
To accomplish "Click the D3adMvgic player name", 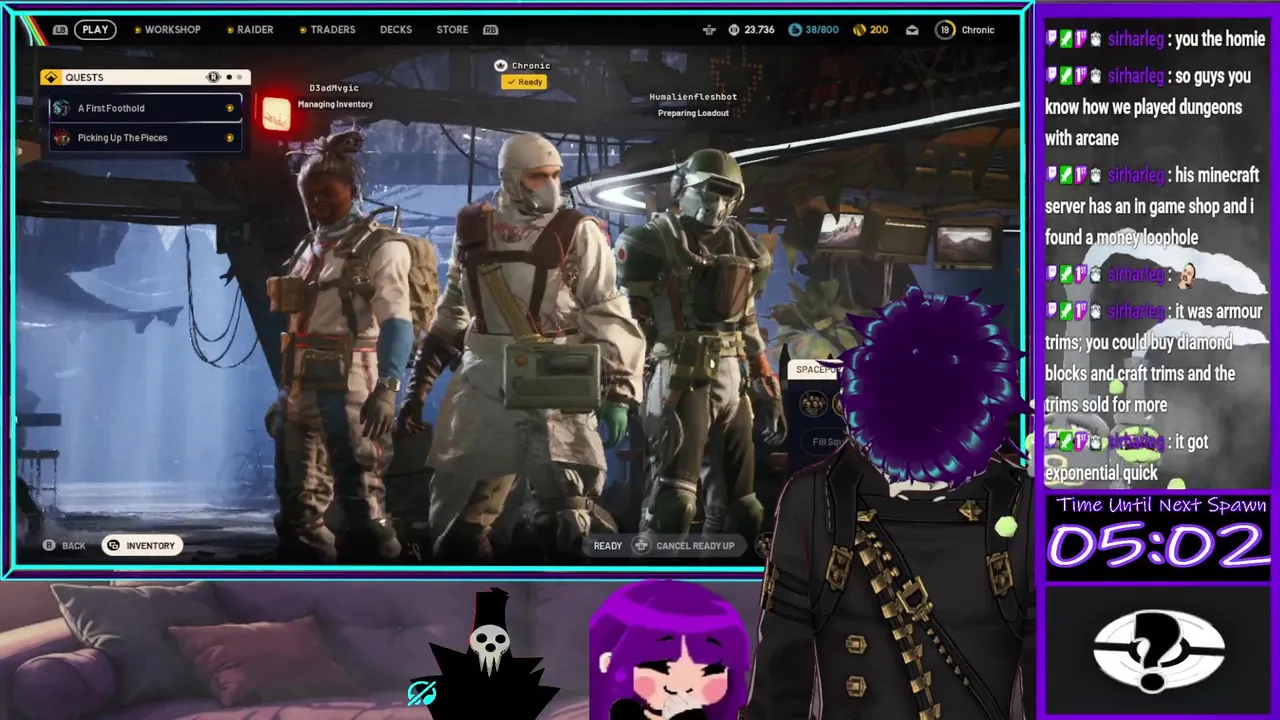I will click(x=334, y=88).
